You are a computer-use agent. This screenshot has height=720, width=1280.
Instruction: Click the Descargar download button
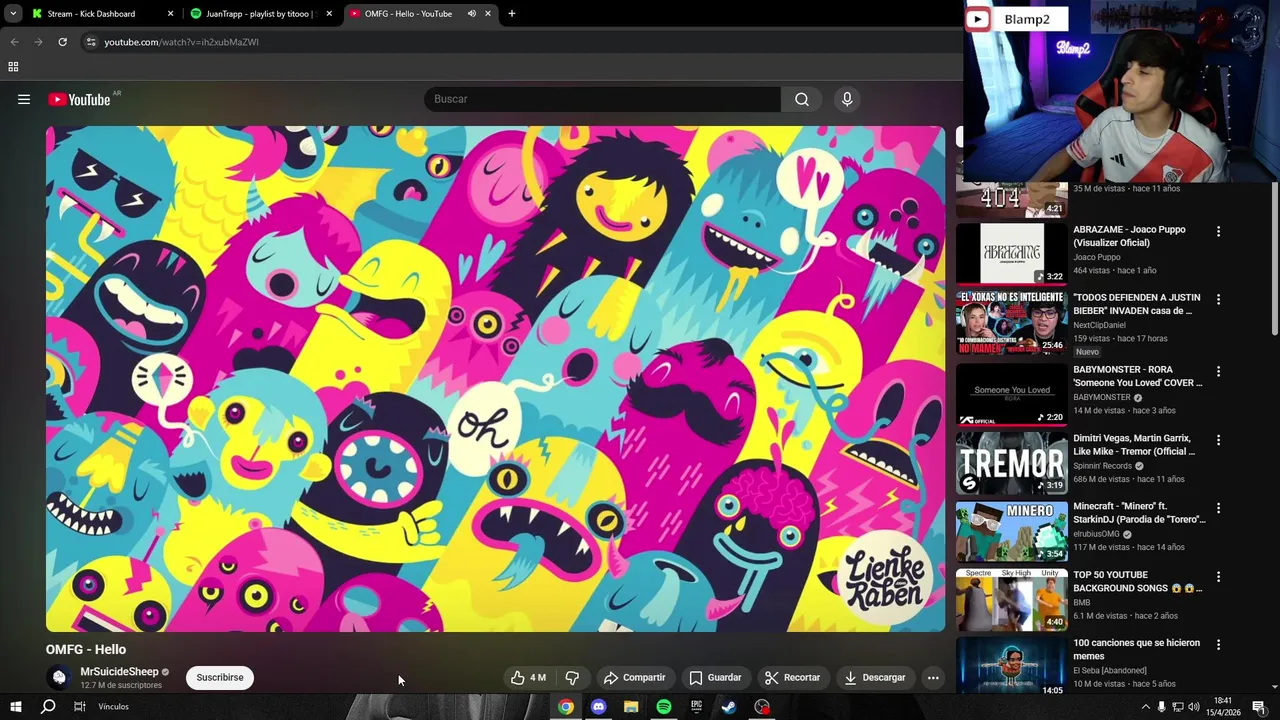click(x=875, y=677)
